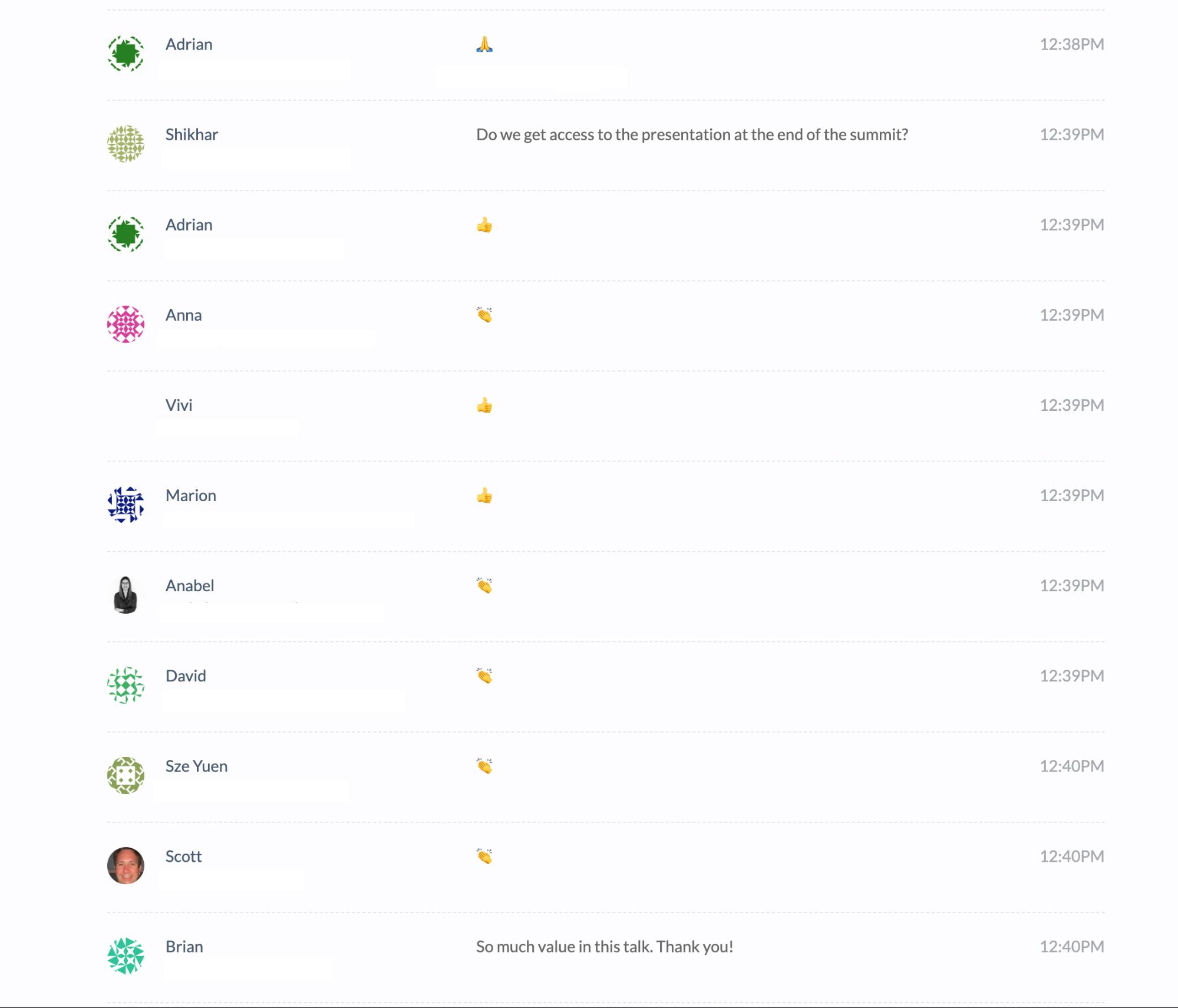Click the 12:40PM timestamp on Brian's message
This screenshot has width=1178, height=1008.
click(1071, 946)
